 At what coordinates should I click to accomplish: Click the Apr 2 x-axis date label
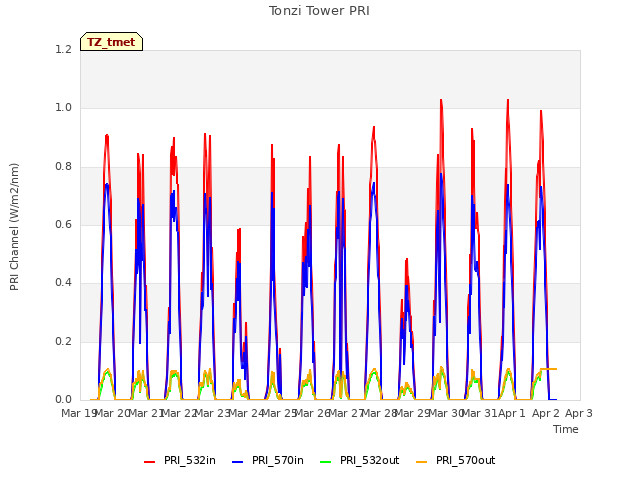pos(546,413)
